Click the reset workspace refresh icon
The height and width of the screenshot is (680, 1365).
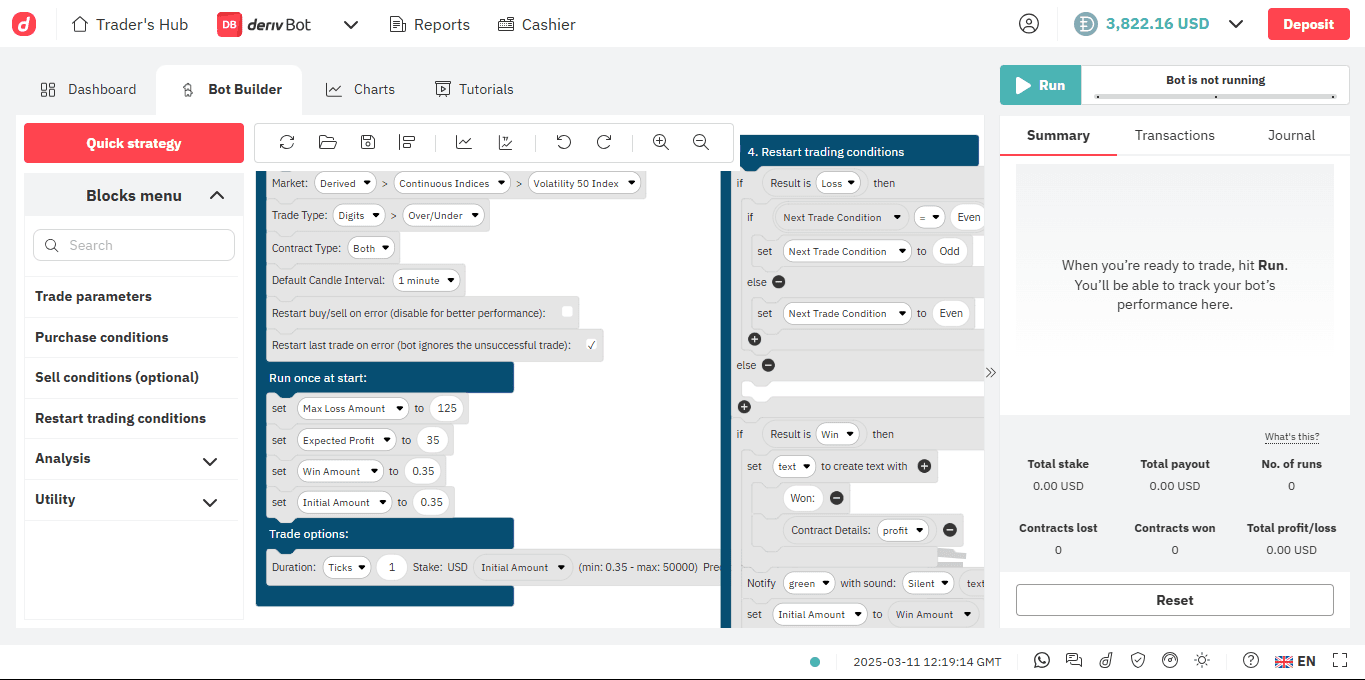(287, 142)
